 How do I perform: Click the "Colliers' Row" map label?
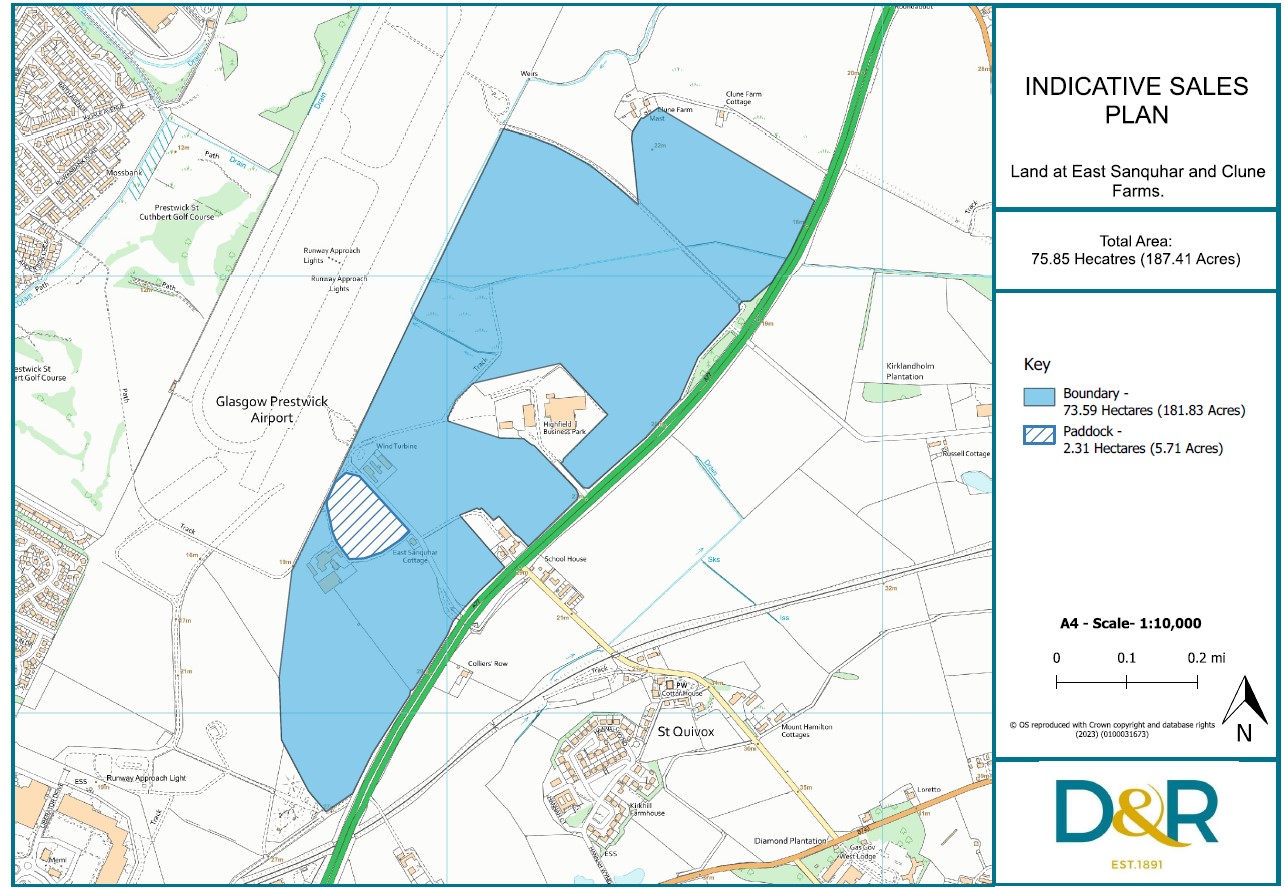click(x=488, y=664)
